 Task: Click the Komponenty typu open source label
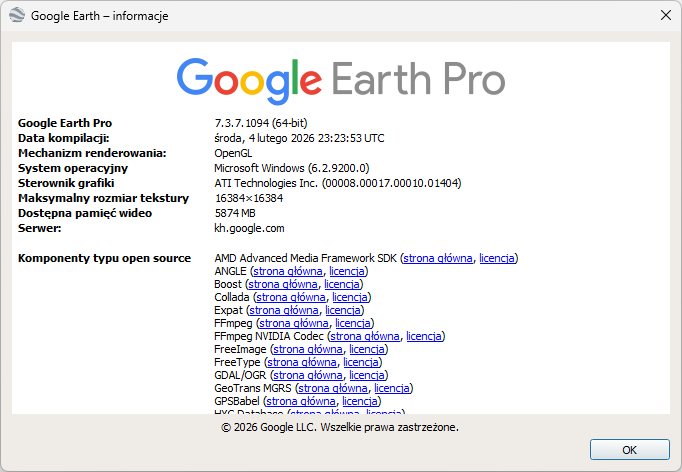tap(104, 258)
